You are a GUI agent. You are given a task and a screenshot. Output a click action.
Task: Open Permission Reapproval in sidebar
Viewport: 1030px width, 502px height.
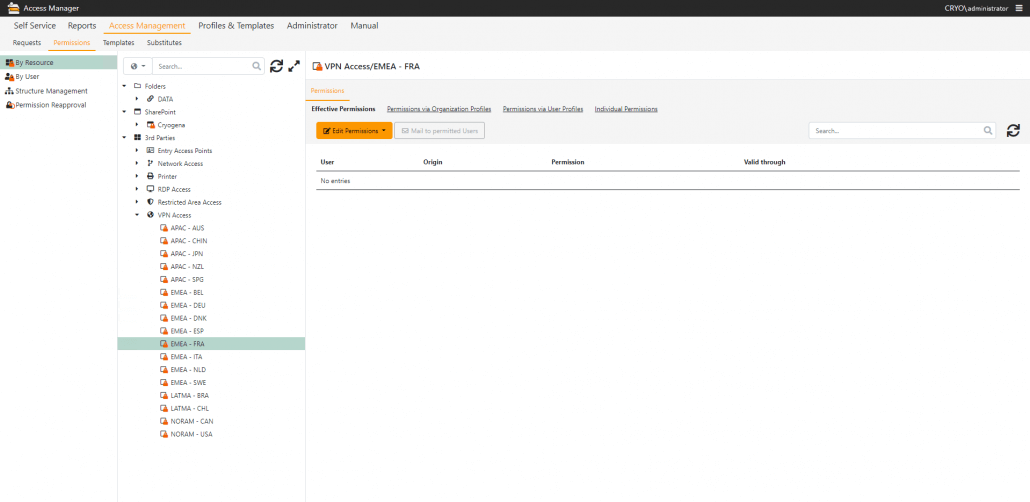pos(50,105)
